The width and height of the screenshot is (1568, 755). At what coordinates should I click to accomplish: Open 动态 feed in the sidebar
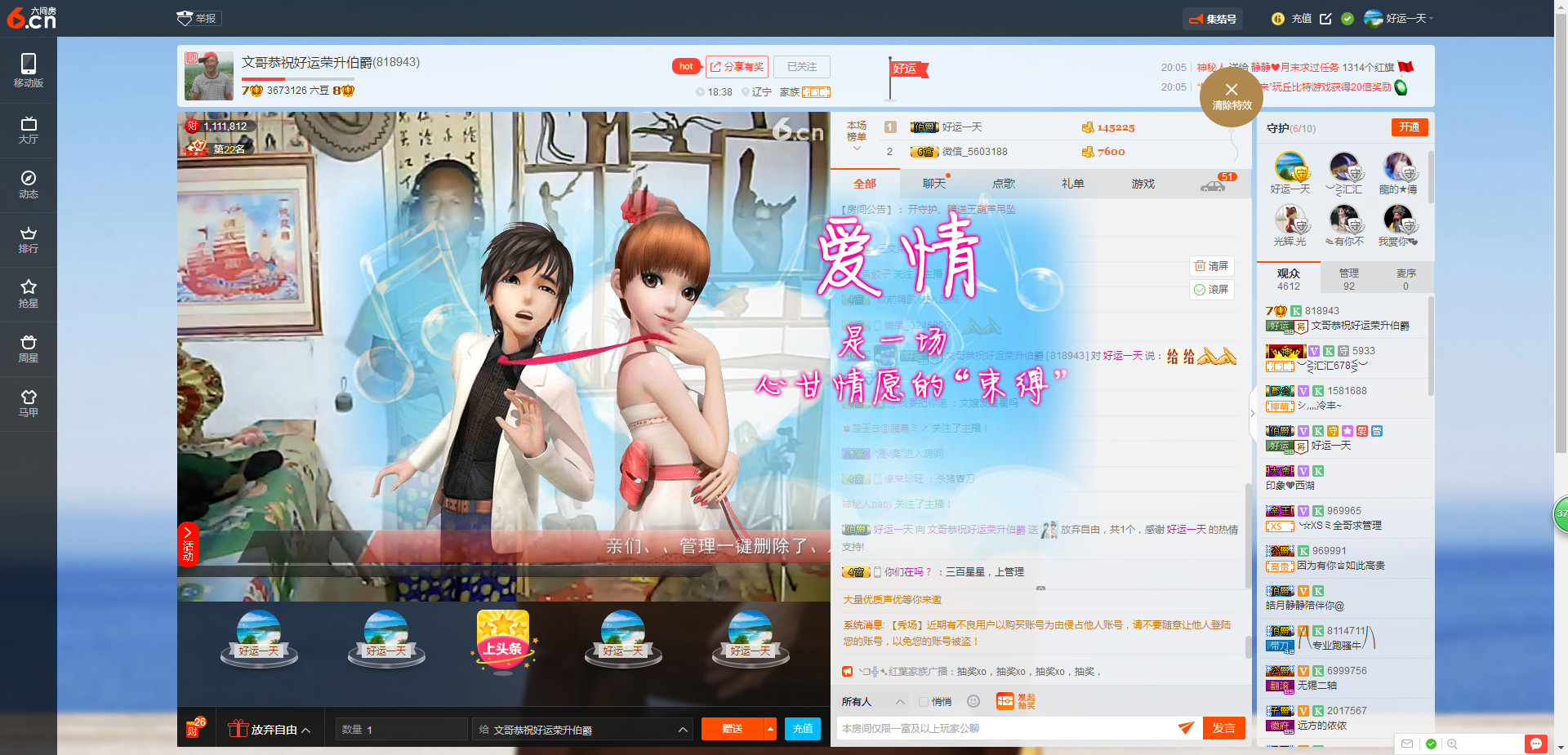tap(28, 184)
